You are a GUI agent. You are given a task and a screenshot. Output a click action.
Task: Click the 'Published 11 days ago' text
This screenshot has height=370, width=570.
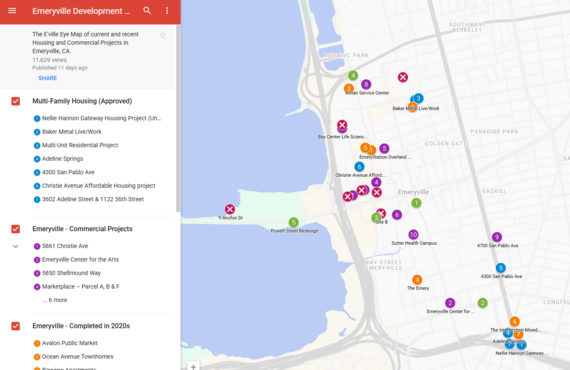point(60,68)
